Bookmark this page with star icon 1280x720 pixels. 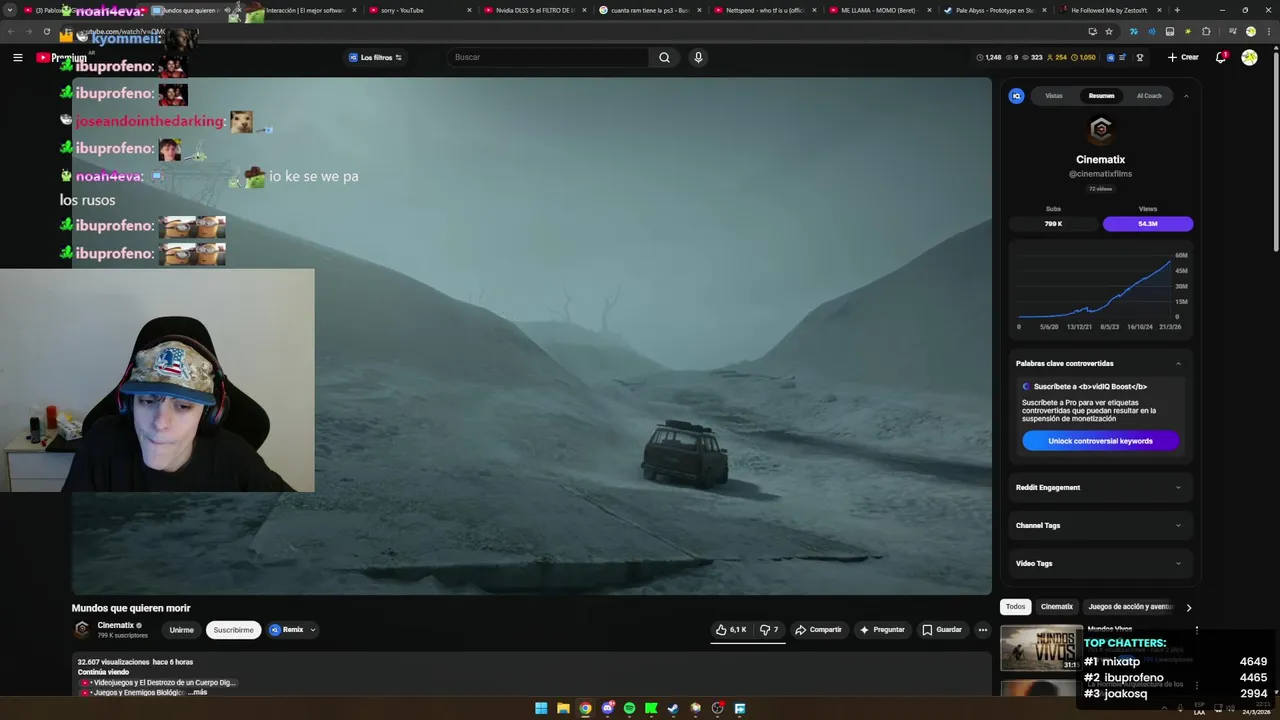(1109, 31)
